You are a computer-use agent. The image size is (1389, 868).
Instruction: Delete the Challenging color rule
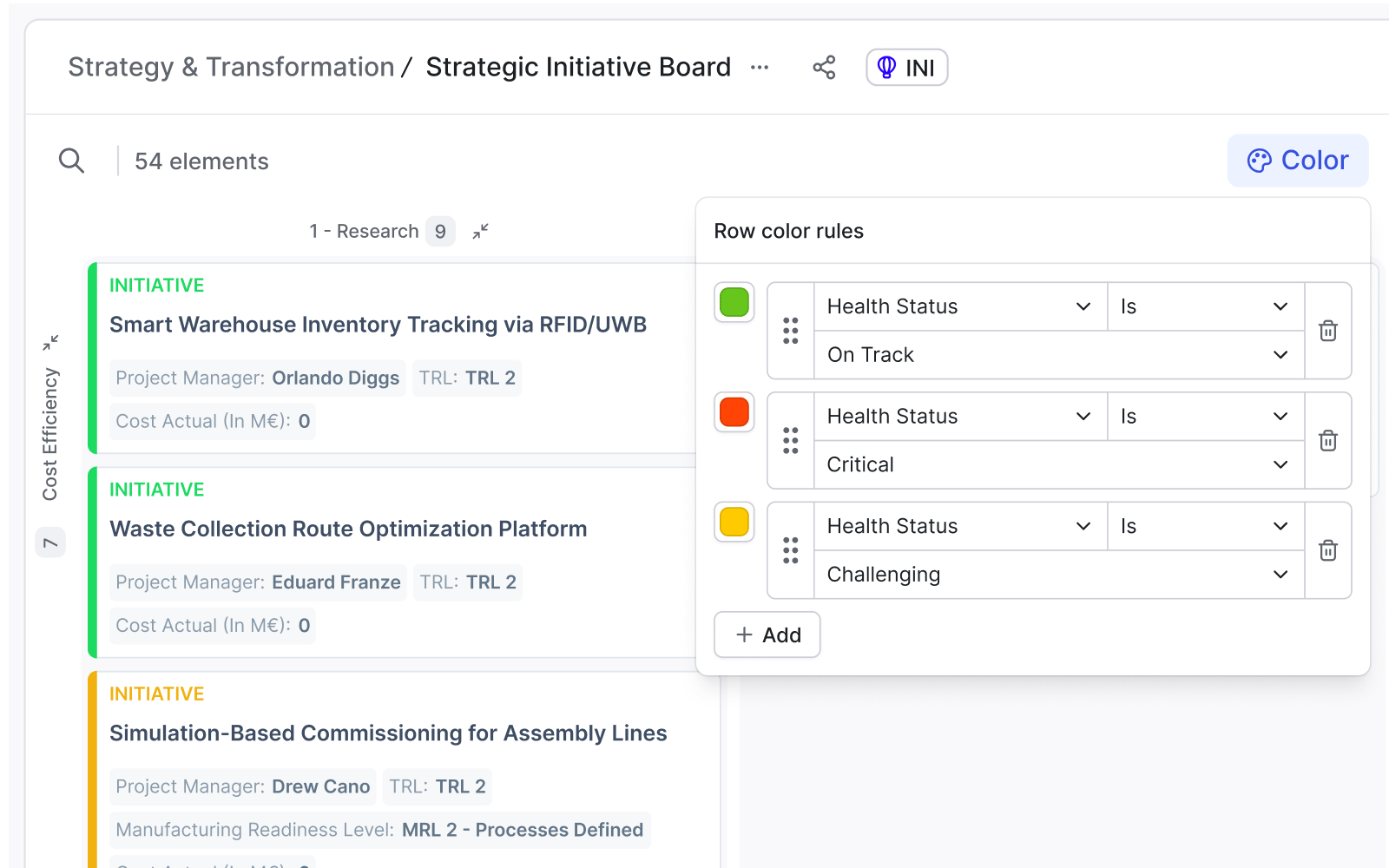point(1327,550)
